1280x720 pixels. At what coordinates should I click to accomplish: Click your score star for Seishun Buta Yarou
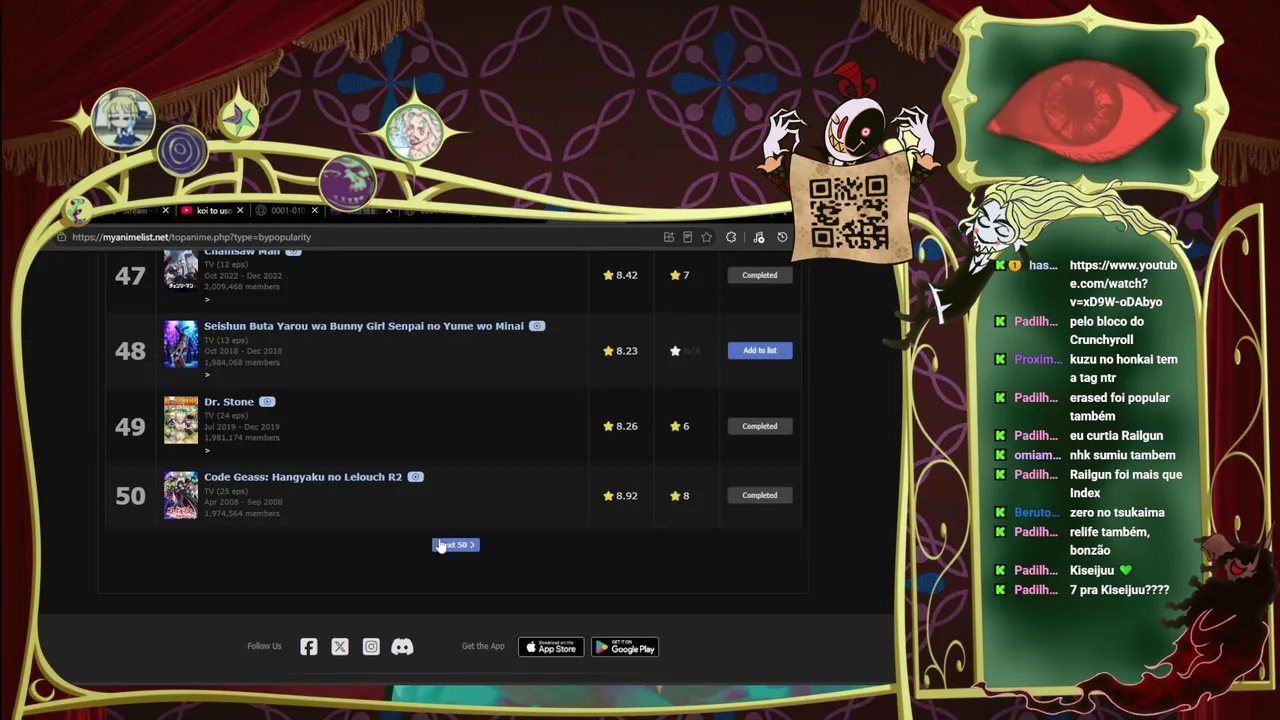(x=675, y=351)
